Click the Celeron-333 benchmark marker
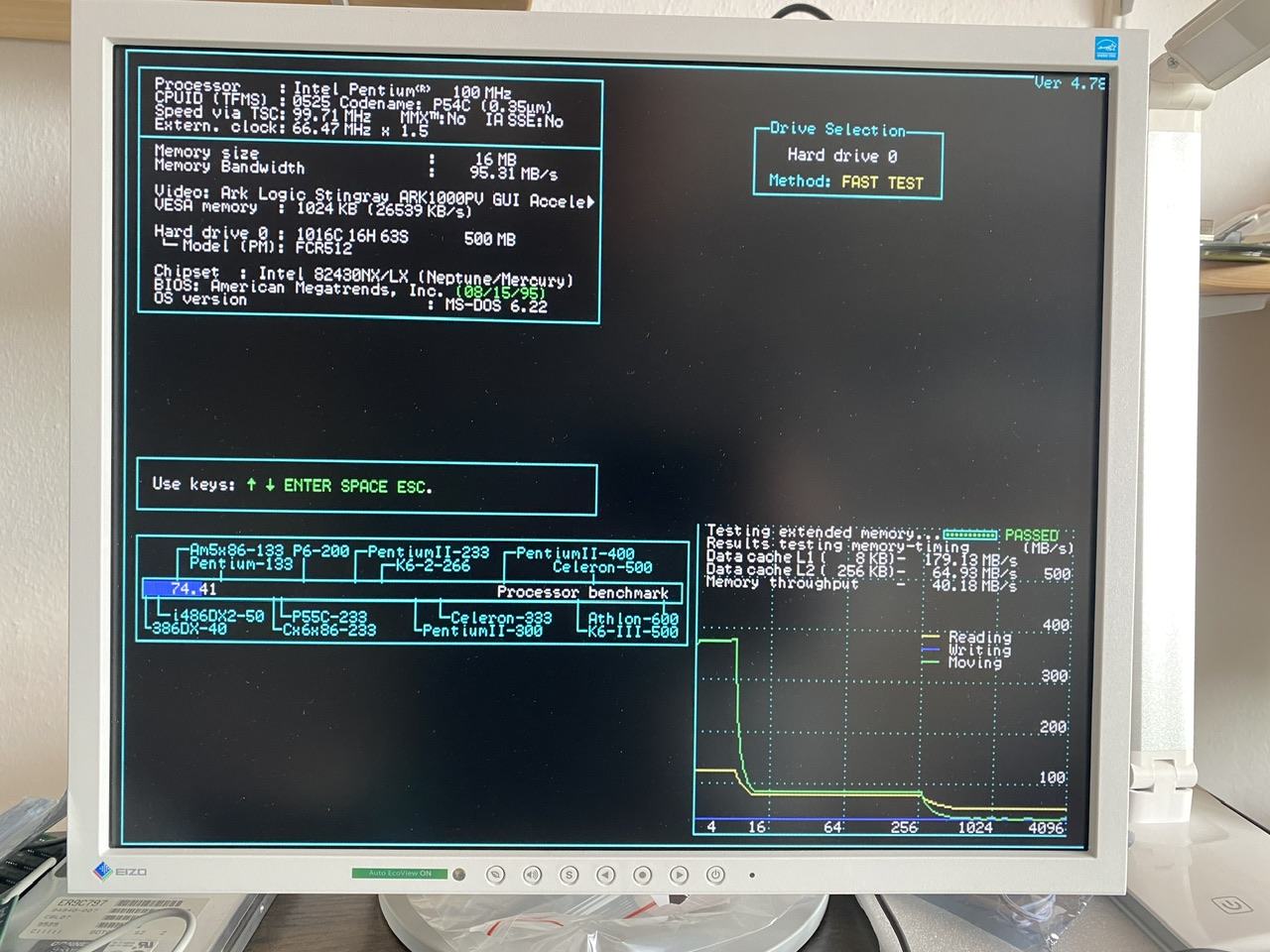The height and width of the screenshot is (952, 1270). (501, 617)
